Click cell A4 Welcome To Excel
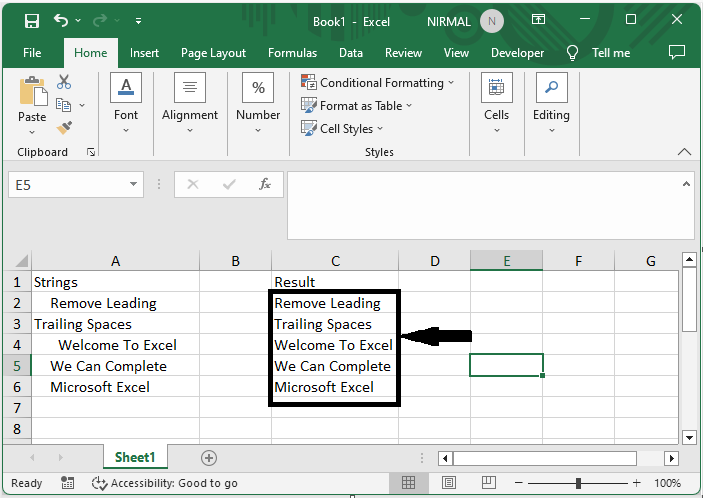703x498 pixels. click(x=115, y=345)
